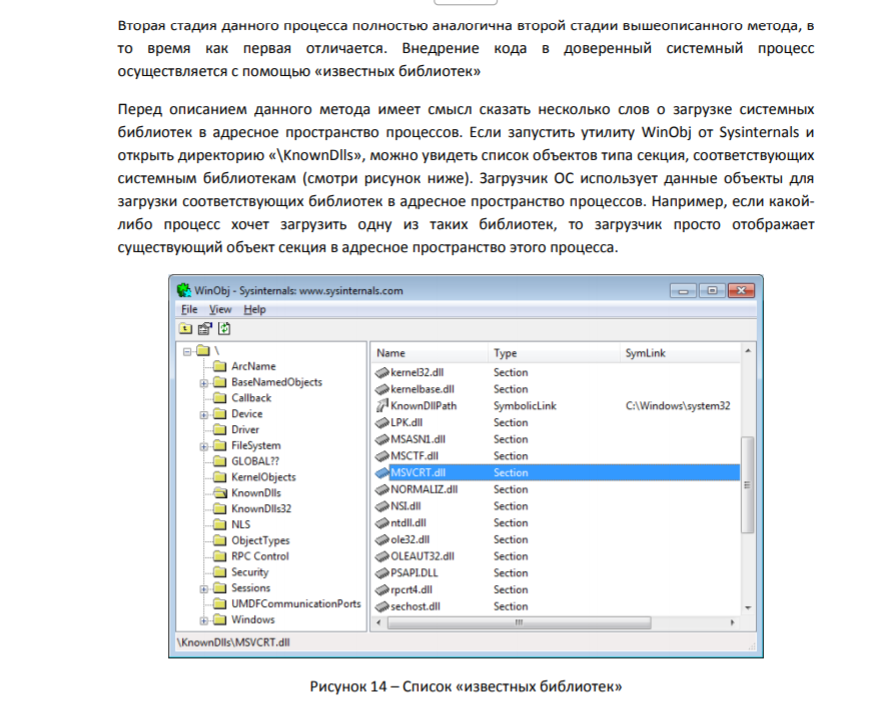874x706 pixels.
Task: Click the MSCTF.dll section icon
Action: [x=382, y=456]
